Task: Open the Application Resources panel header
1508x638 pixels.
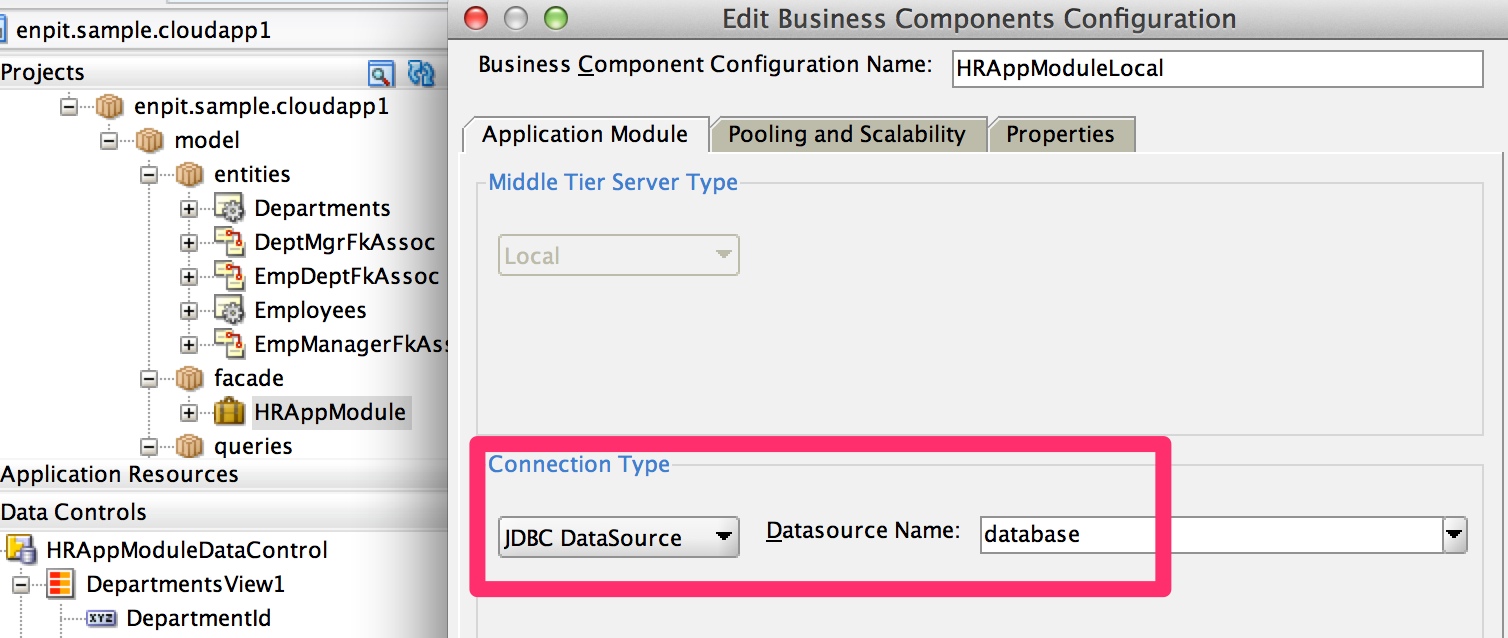Action: 222,474
